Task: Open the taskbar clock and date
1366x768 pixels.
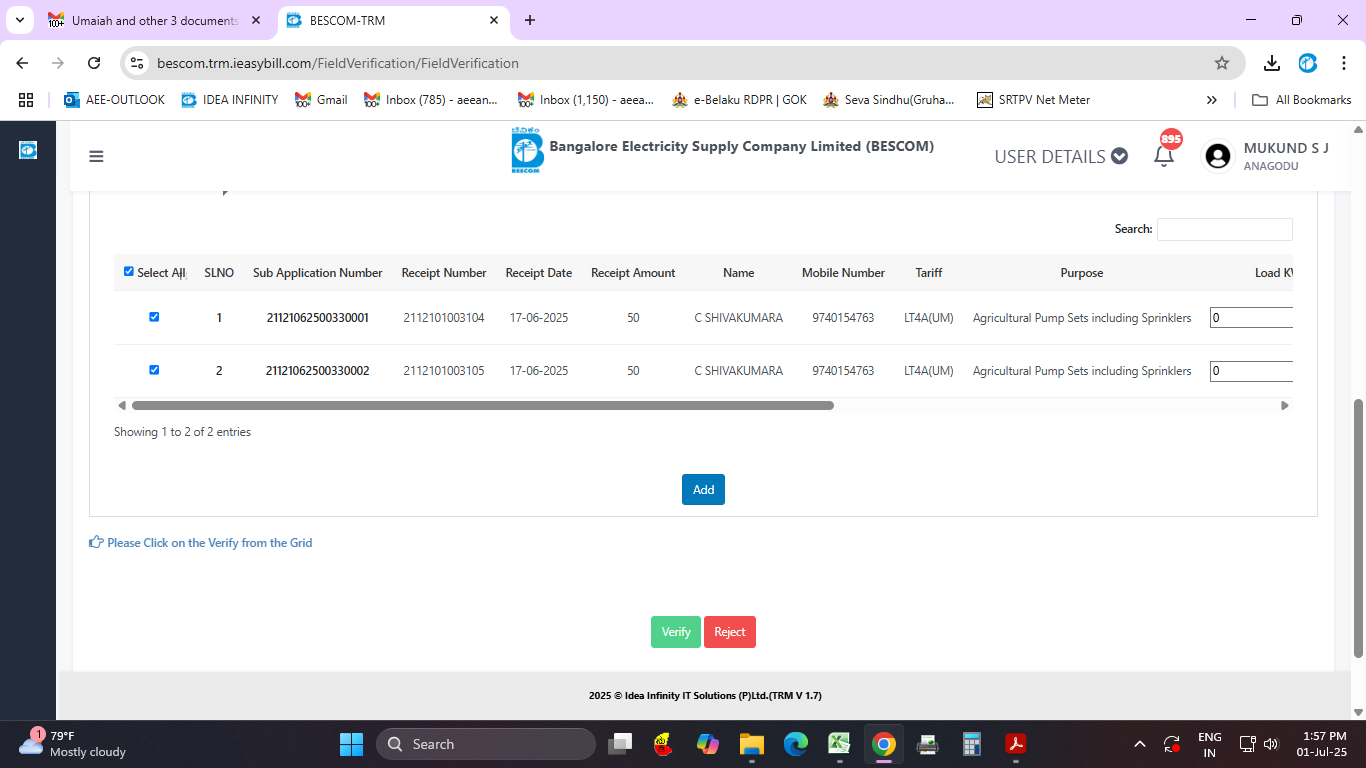Action: tap(1322, 744)
